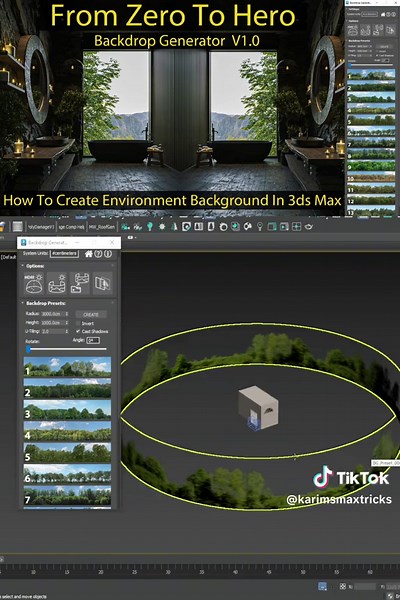Select backdrop preset thumbnail 2
The image size is (400, 600).
67,388
